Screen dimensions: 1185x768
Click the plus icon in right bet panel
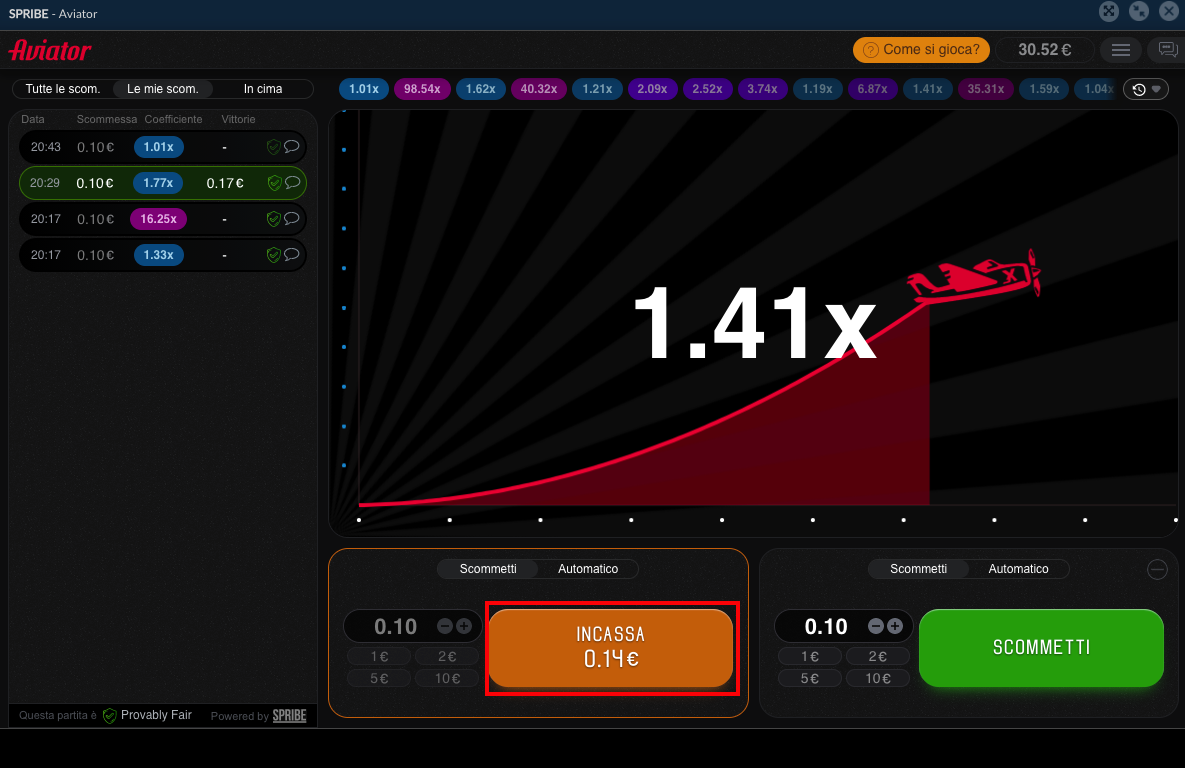point(895,626)
